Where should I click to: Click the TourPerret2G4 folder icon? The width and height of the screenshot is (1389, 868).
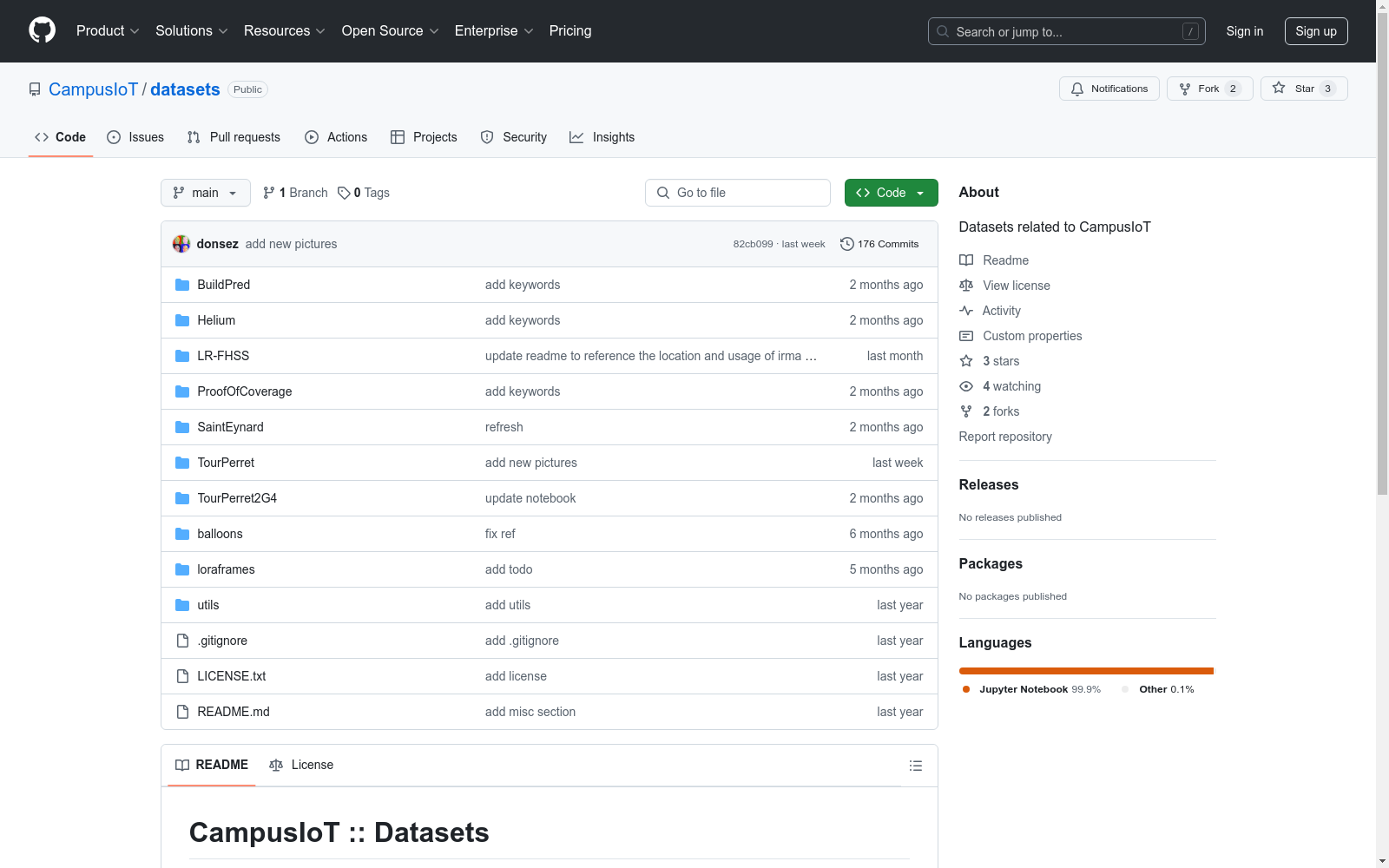(182, 498)
